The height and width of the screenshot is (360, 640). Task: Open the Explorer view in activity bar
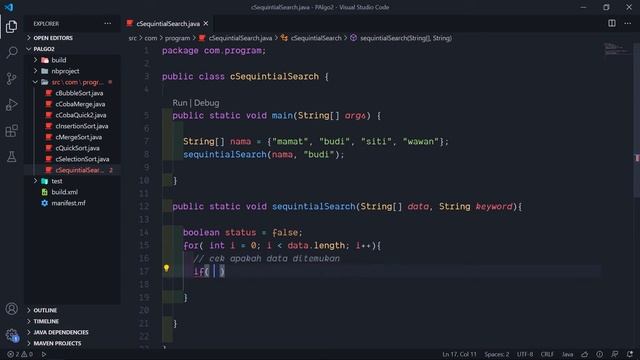11,27
